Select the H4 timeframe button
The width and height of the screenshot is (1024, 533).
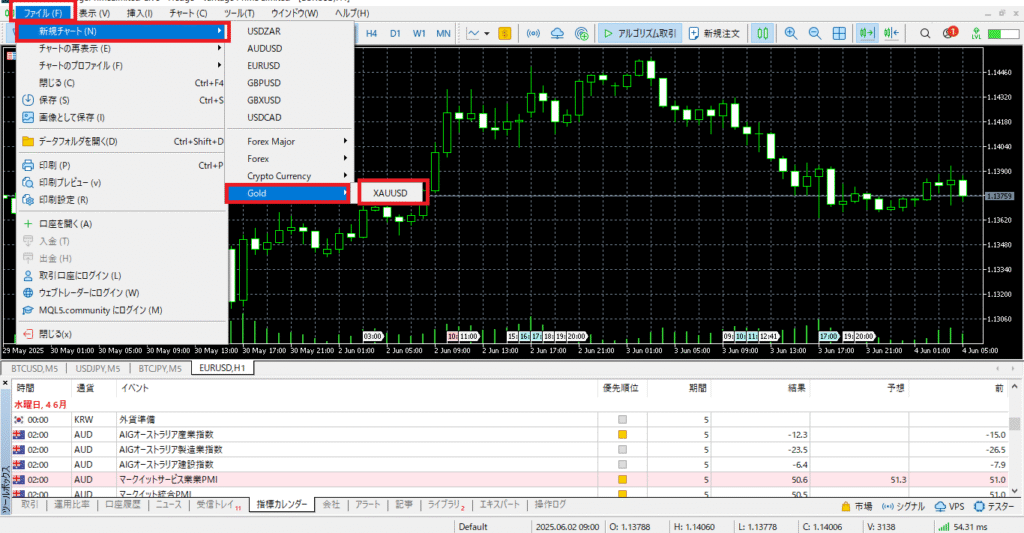pyautogui.click(x=371, y=33)
